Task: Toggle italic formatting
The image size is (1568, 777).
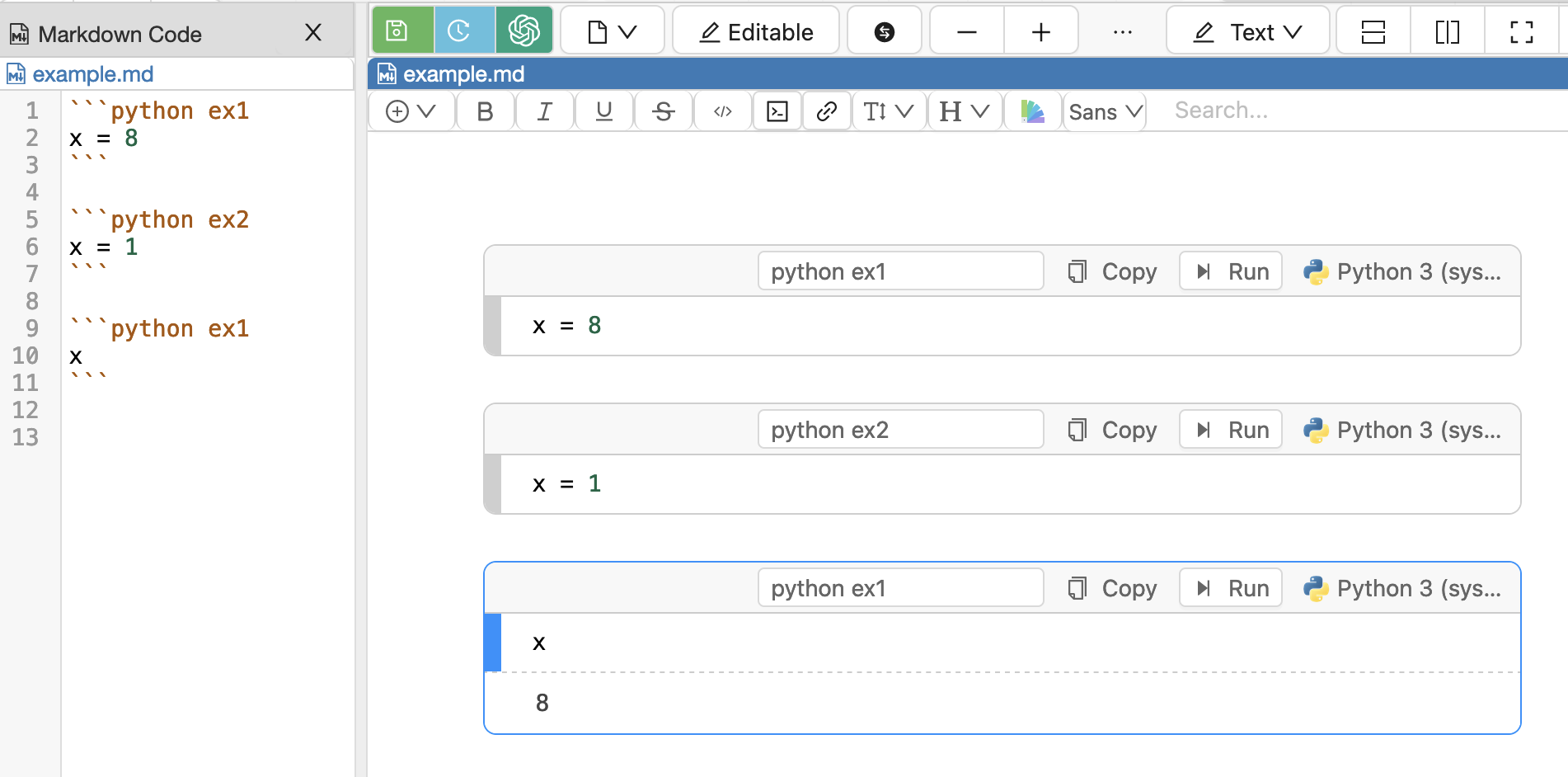Action: 544,111
